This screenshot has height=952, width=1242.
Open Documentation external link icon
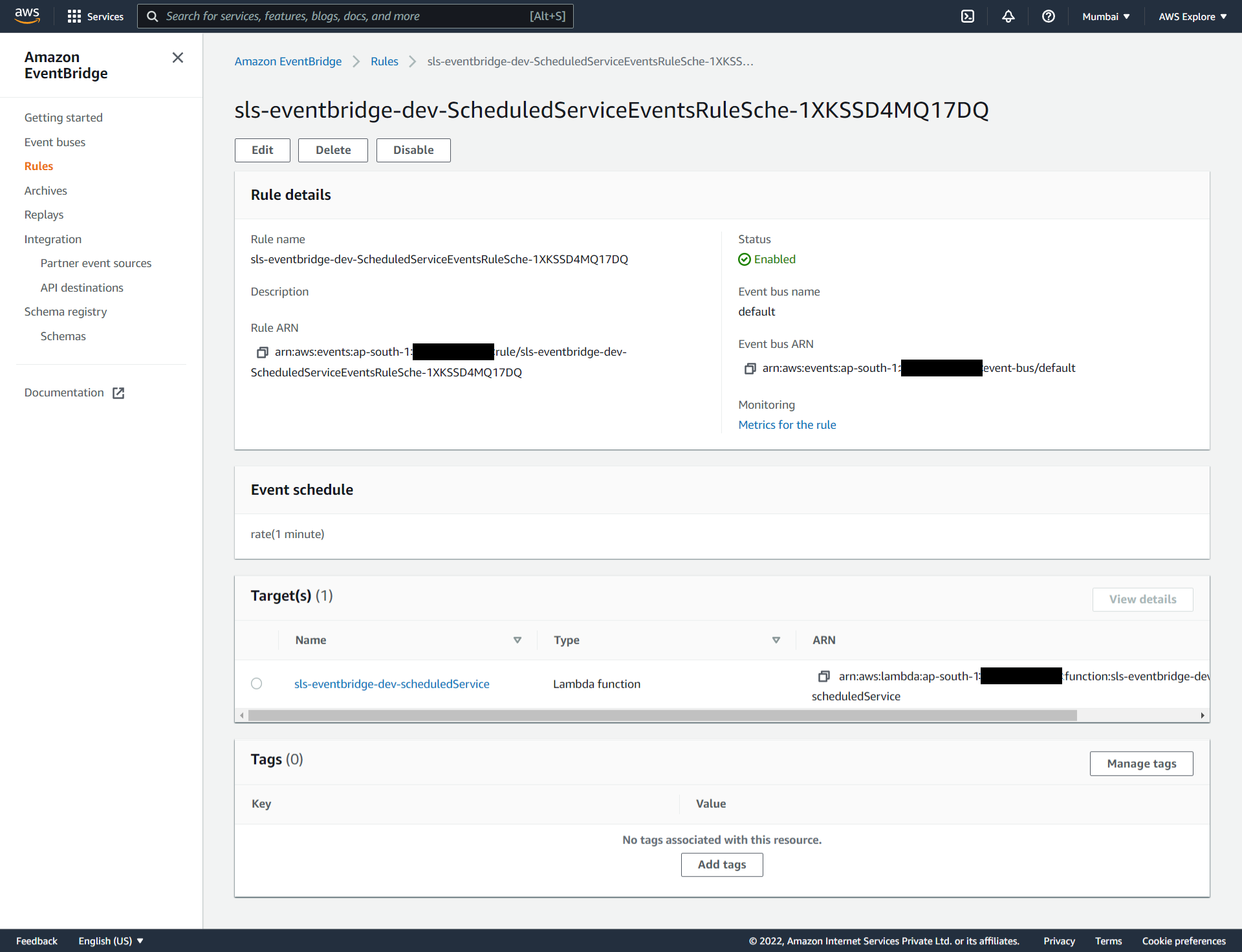(x=118, y=393)
